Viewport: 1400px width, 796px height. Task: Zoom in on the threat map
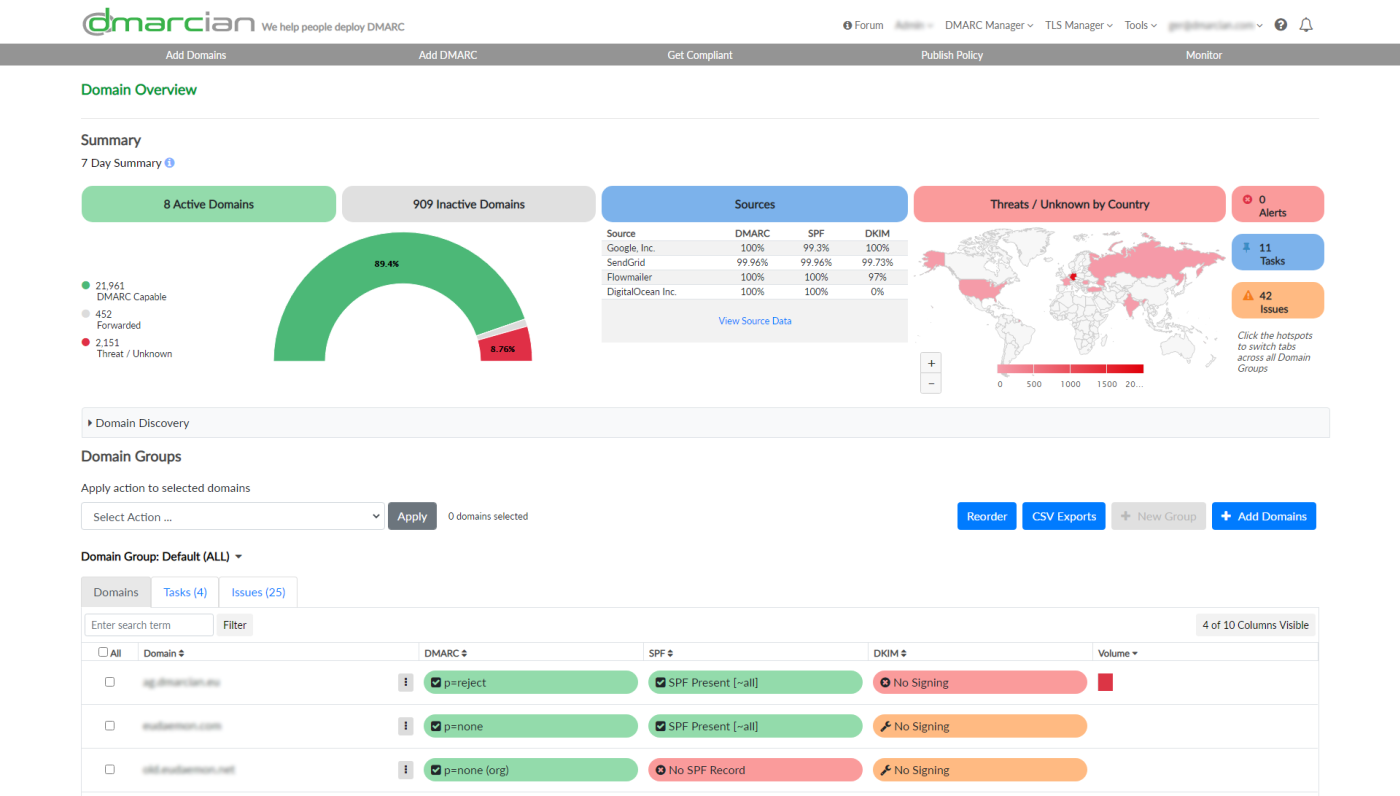[x=931, y=363]
